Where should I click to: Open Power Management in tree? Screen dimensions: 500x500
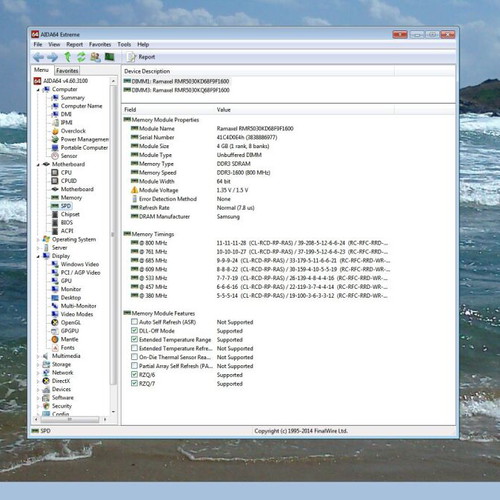[x=85, y=139]
